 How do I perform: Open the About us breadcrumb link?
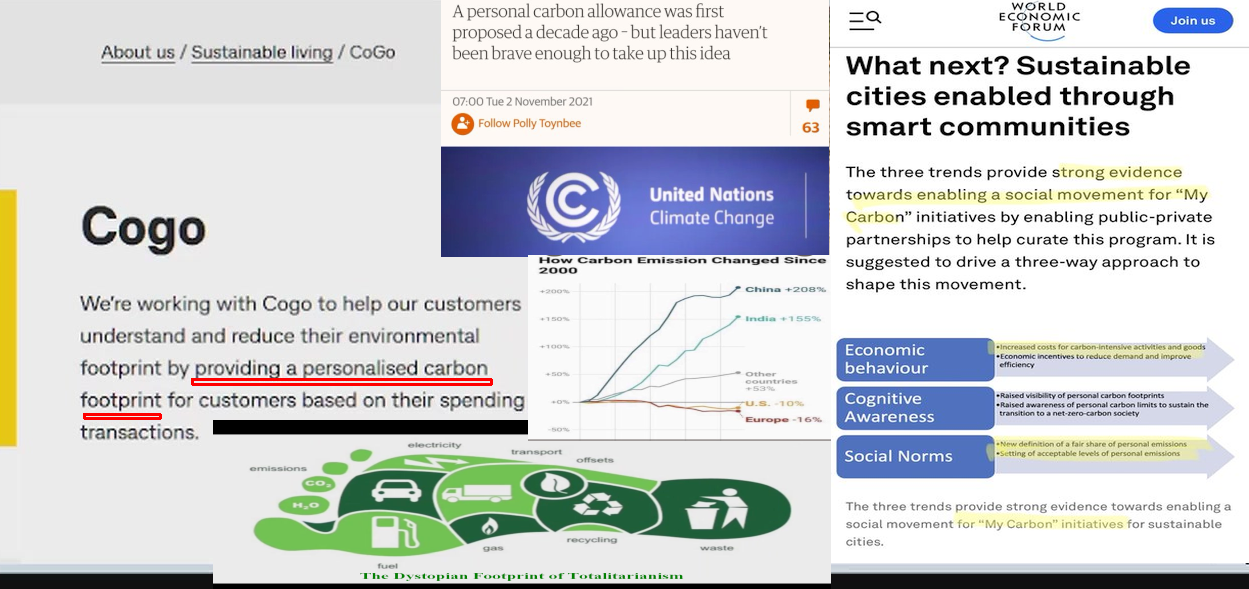pyautogui.click(x=138, y=52)
